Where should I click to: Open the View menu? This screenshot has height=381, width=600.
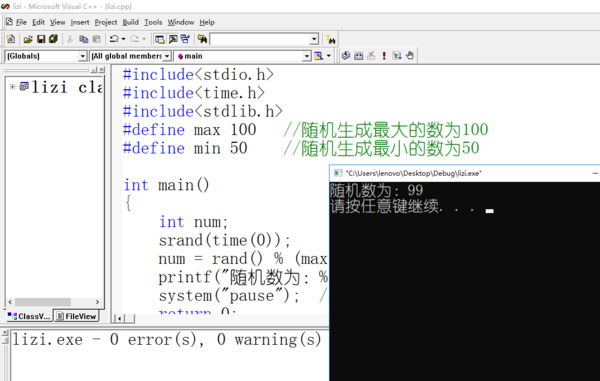(57, 23)
